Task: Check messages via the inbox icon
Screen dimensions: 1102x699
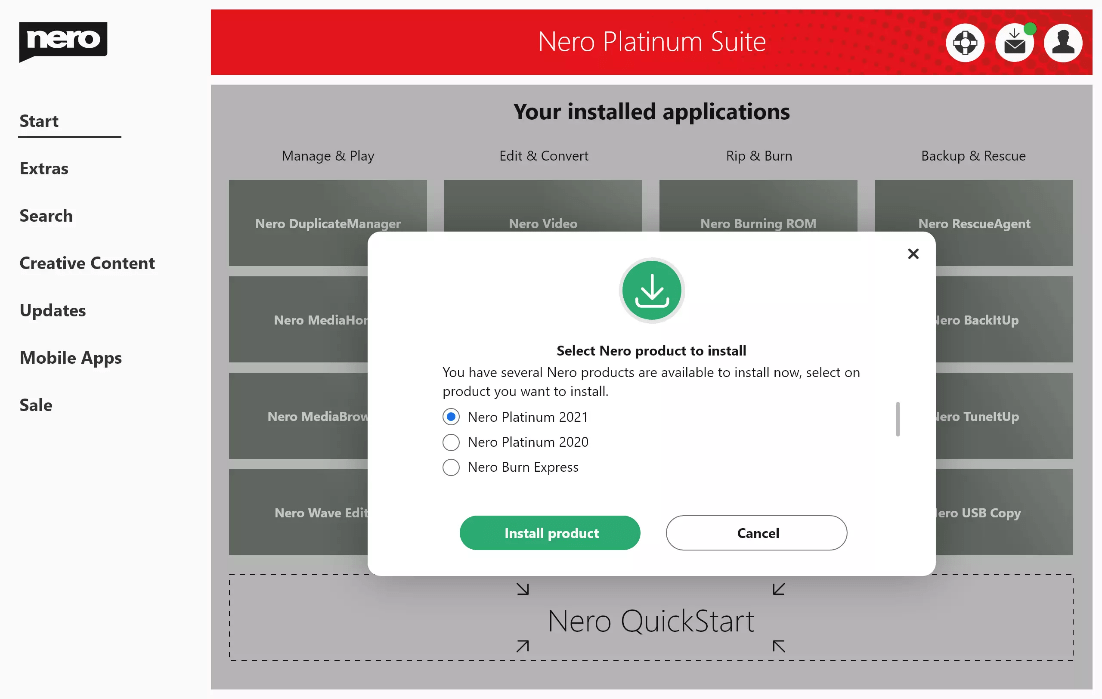Action: 1014,42
